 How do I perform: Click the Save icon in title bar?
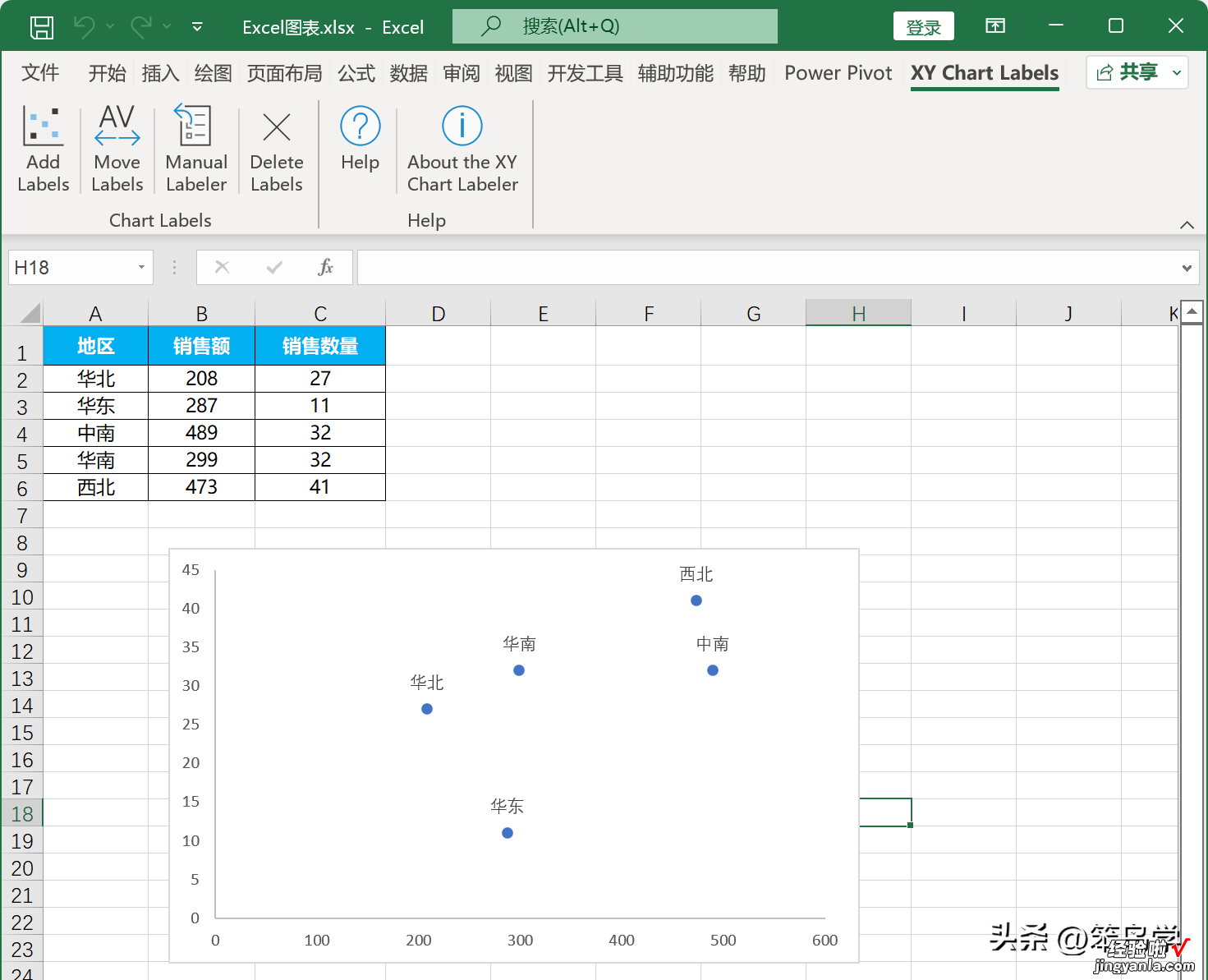pyautogui.click(x=42, y=27)
